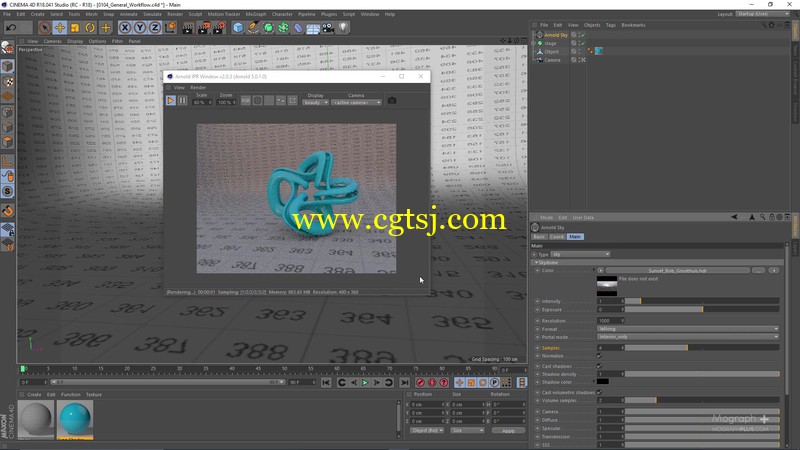
Task: Toggle the Normalize checkbox
Action: 599,356
